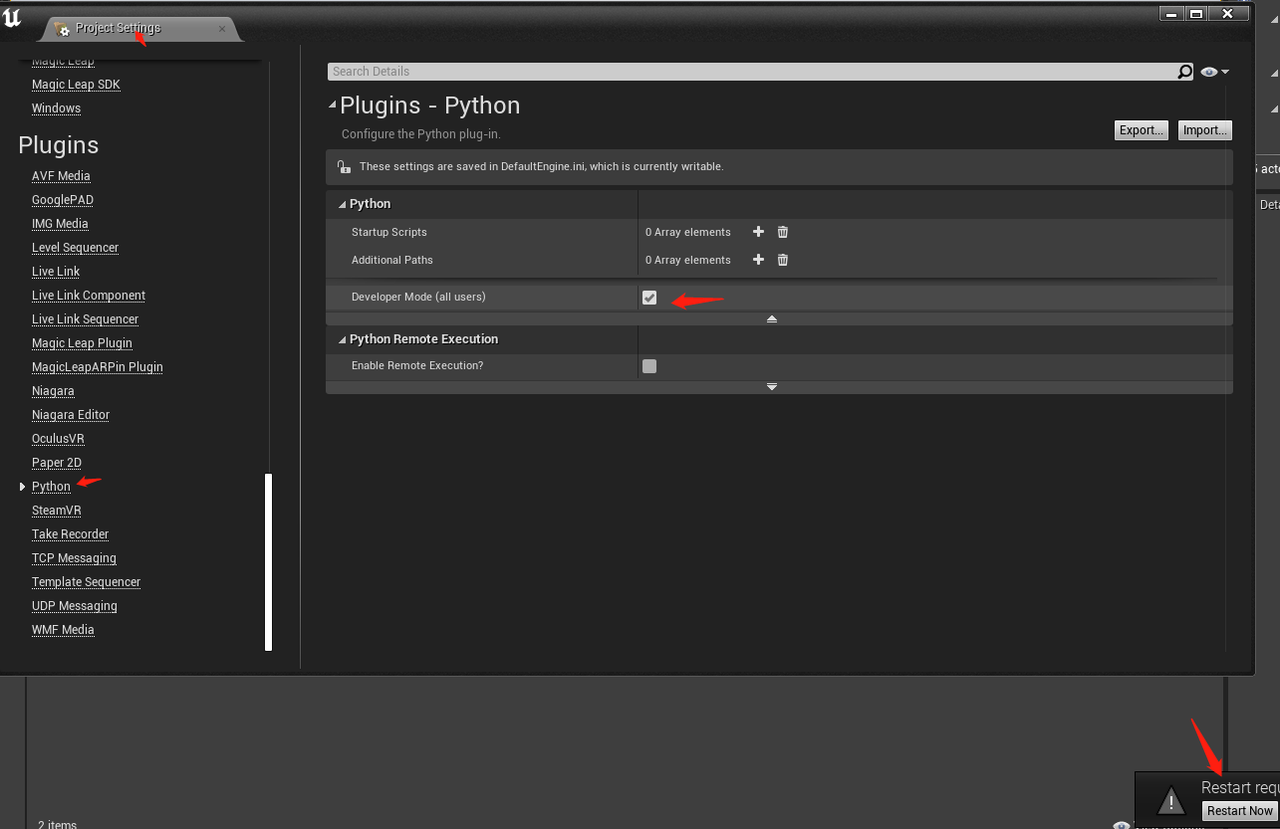Screen dimensions: 1280x829
Task: Click the Project Settings tab gear icon
Action: pos(63,29)
